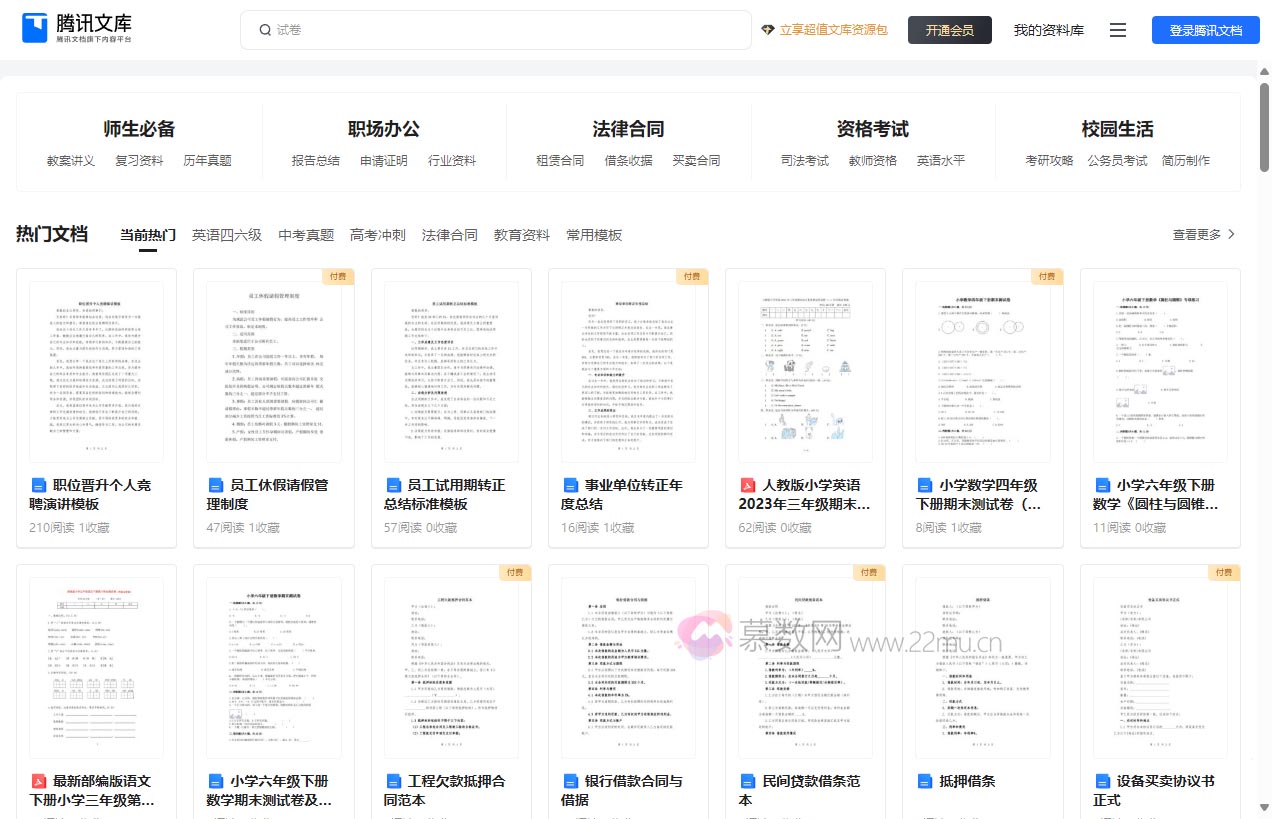Click blue doc icon beside 职位晋升个人竞聘演讲模板
1272x819 pixels.
(39, 485)
